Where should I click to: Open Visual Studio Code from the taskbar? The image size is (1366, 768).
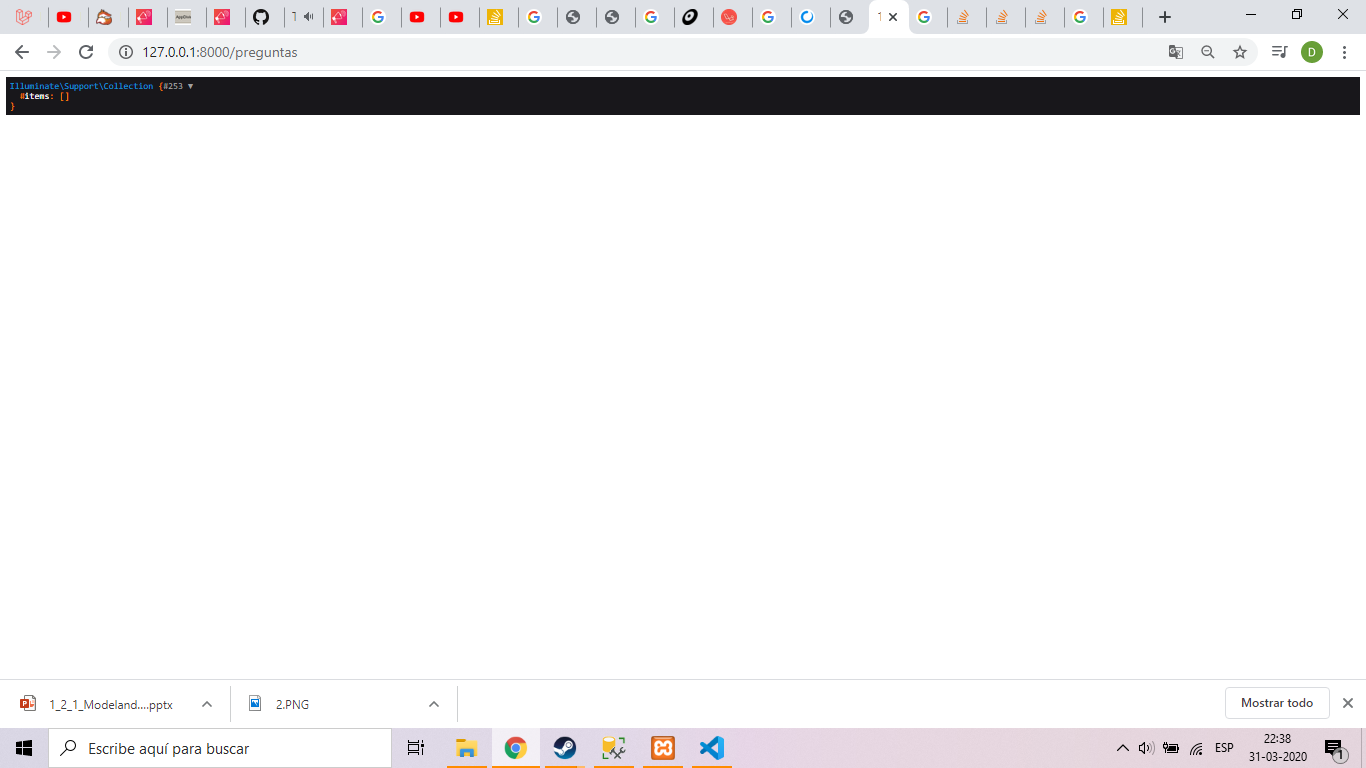pos(712,748)
